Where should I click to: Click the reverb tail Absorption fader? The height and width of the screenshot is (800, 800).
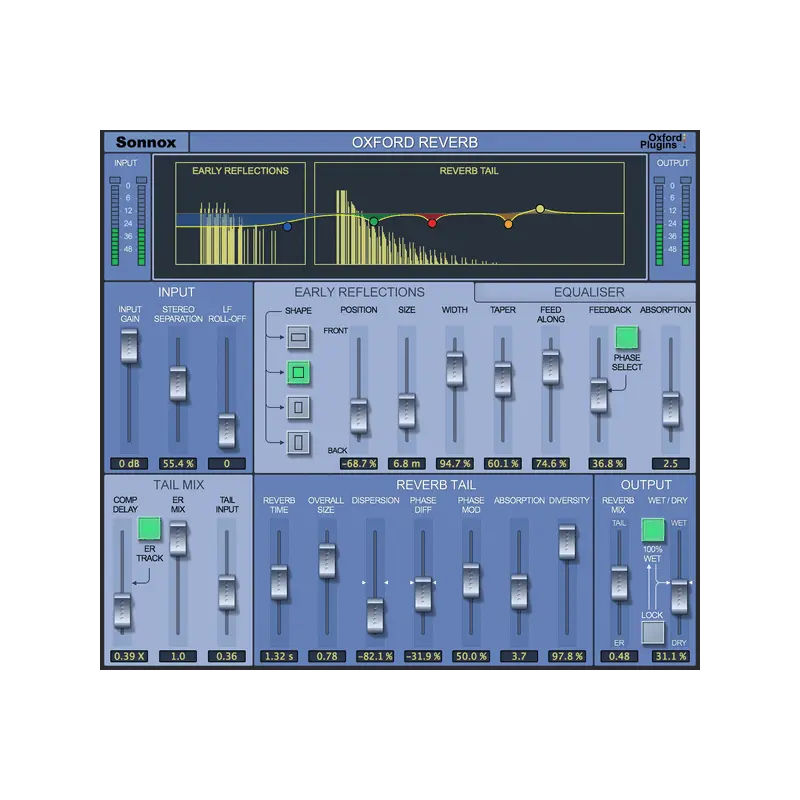(x=519, y=592)
